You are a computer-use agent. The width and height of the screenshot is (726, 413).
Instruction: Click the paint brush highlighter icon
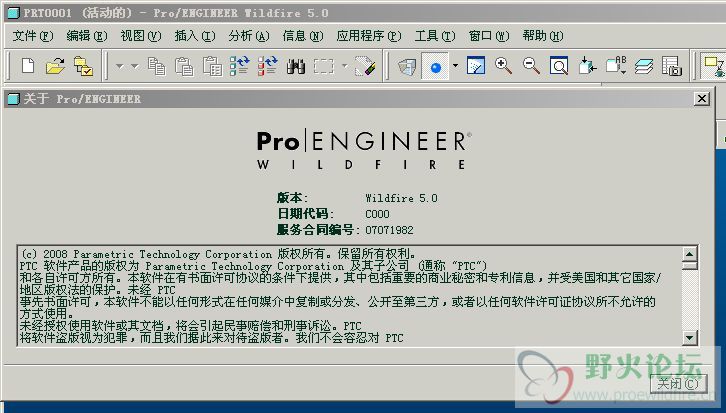(365, 66)
